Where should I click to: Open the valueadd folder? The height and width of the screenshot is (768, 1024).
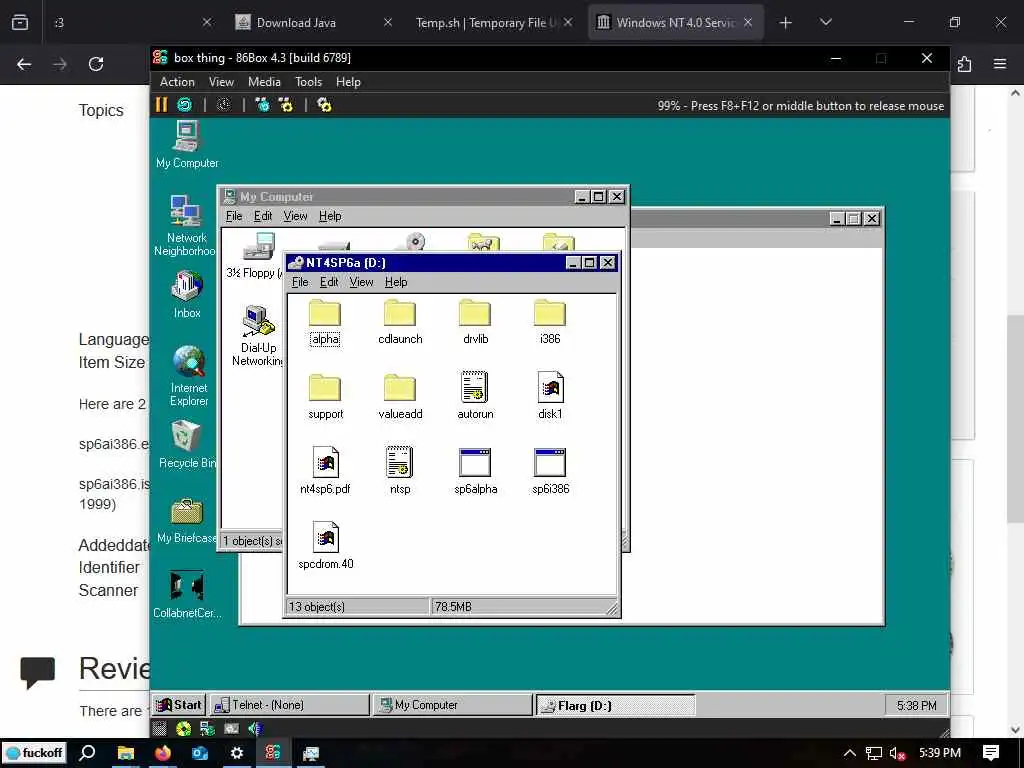400,397
